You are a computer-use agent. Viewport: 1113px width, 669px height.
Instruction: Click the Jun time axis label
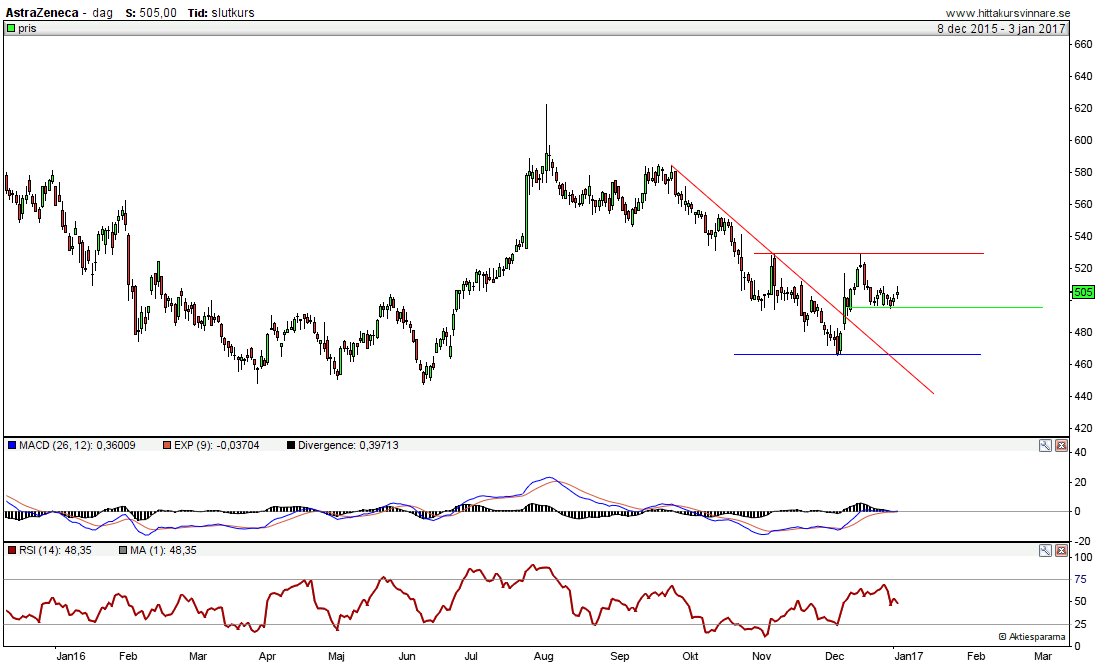pyautogui.click(x=407, y=656)
